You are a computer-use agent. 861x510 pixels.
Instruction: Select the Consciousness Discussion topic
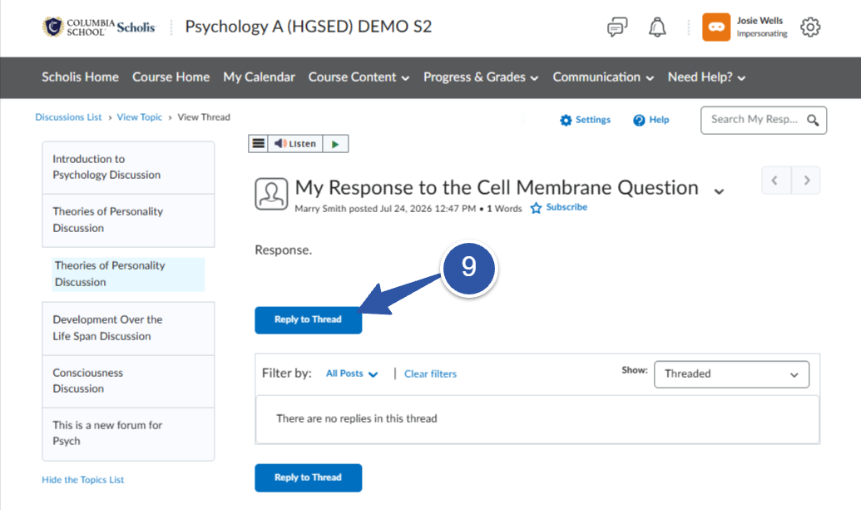[x=128, y=380]
